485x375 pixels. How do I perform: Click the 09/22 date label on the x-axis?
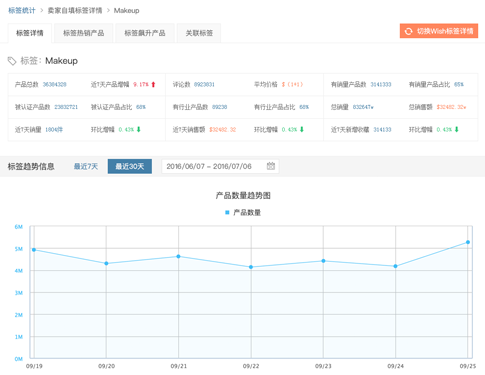[251, 366]
